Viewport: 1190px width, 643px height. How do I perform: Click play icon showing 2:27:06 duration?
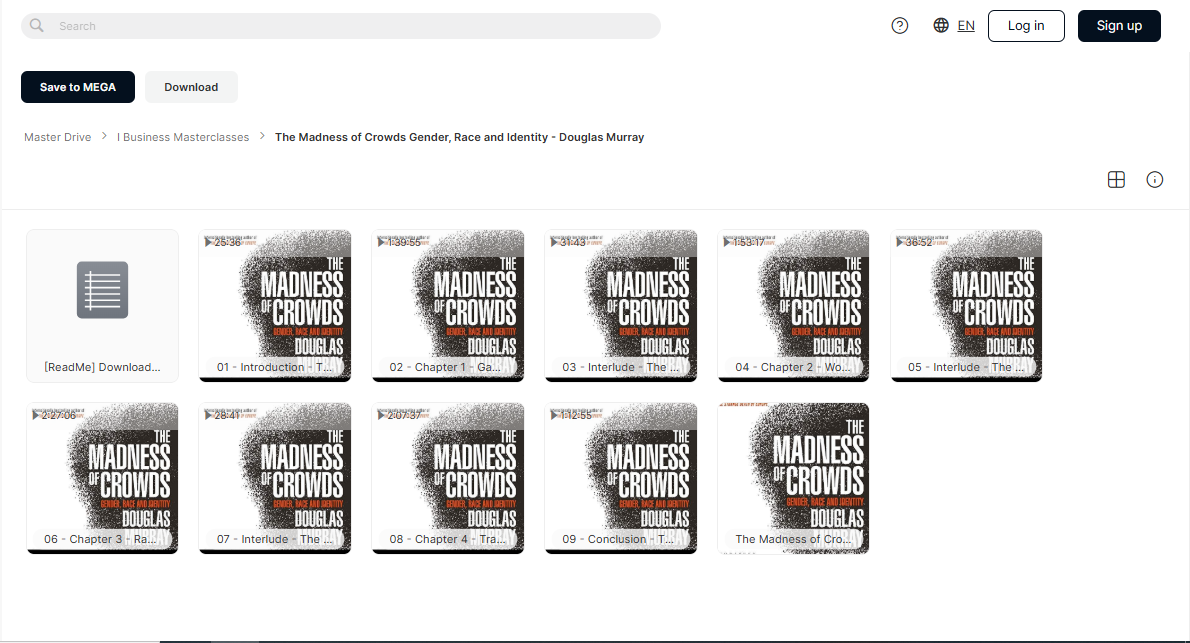click(36, 415)
